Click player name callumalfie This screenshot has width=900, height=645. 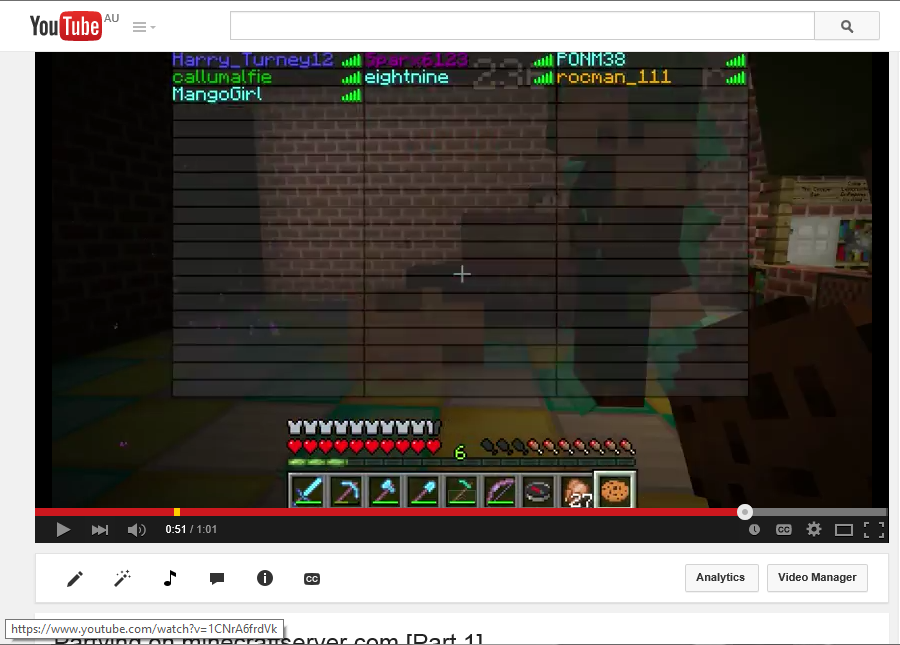[x=222, y=77]
